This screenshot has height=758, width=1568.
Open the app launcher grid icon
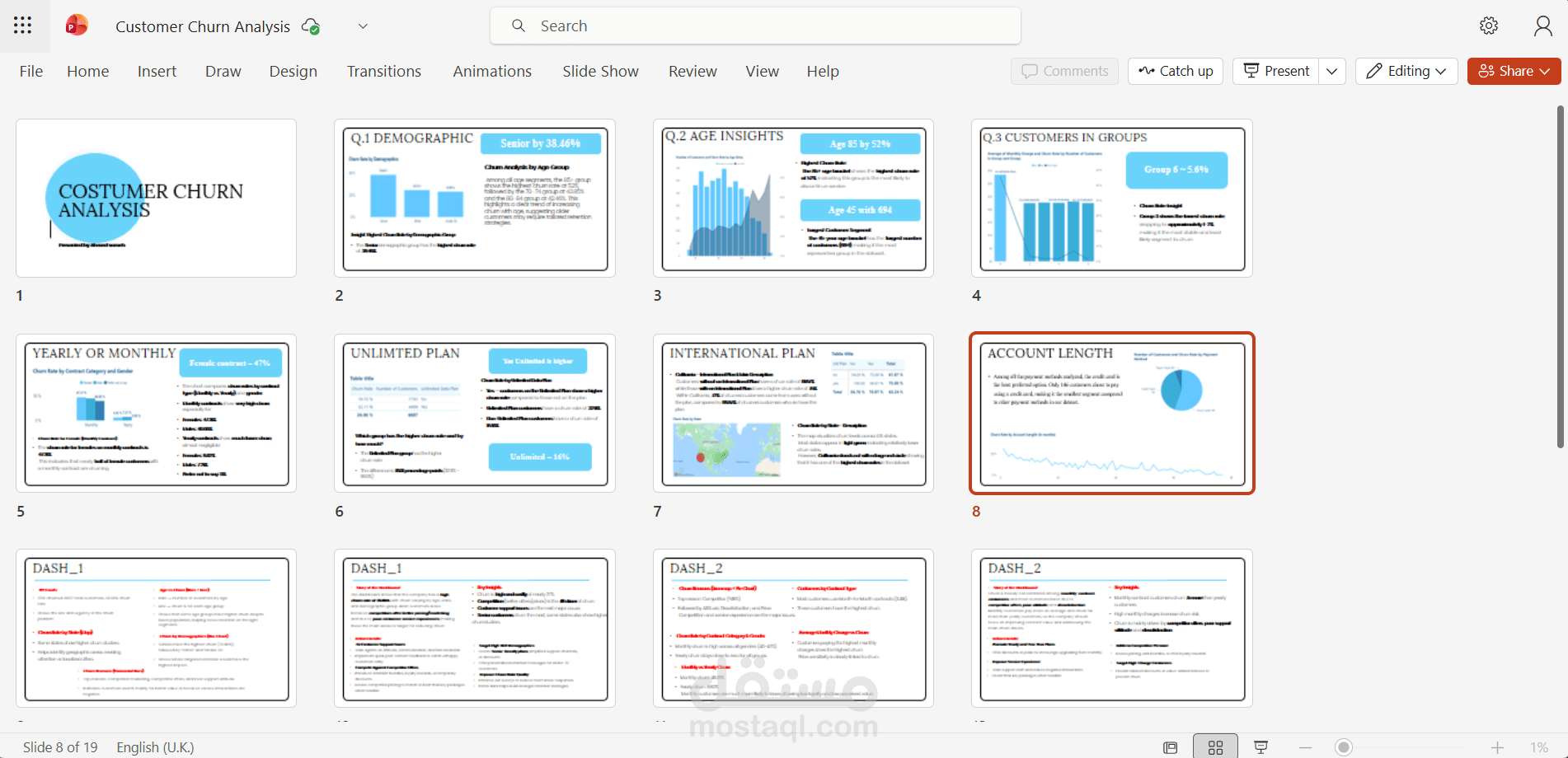tap(23, 26)
